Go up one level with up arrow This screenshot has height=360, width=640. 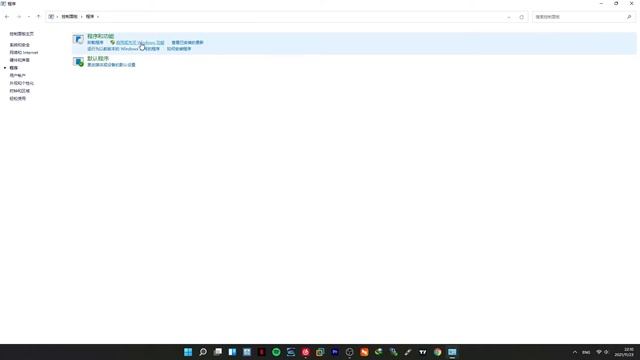(38, 17)
